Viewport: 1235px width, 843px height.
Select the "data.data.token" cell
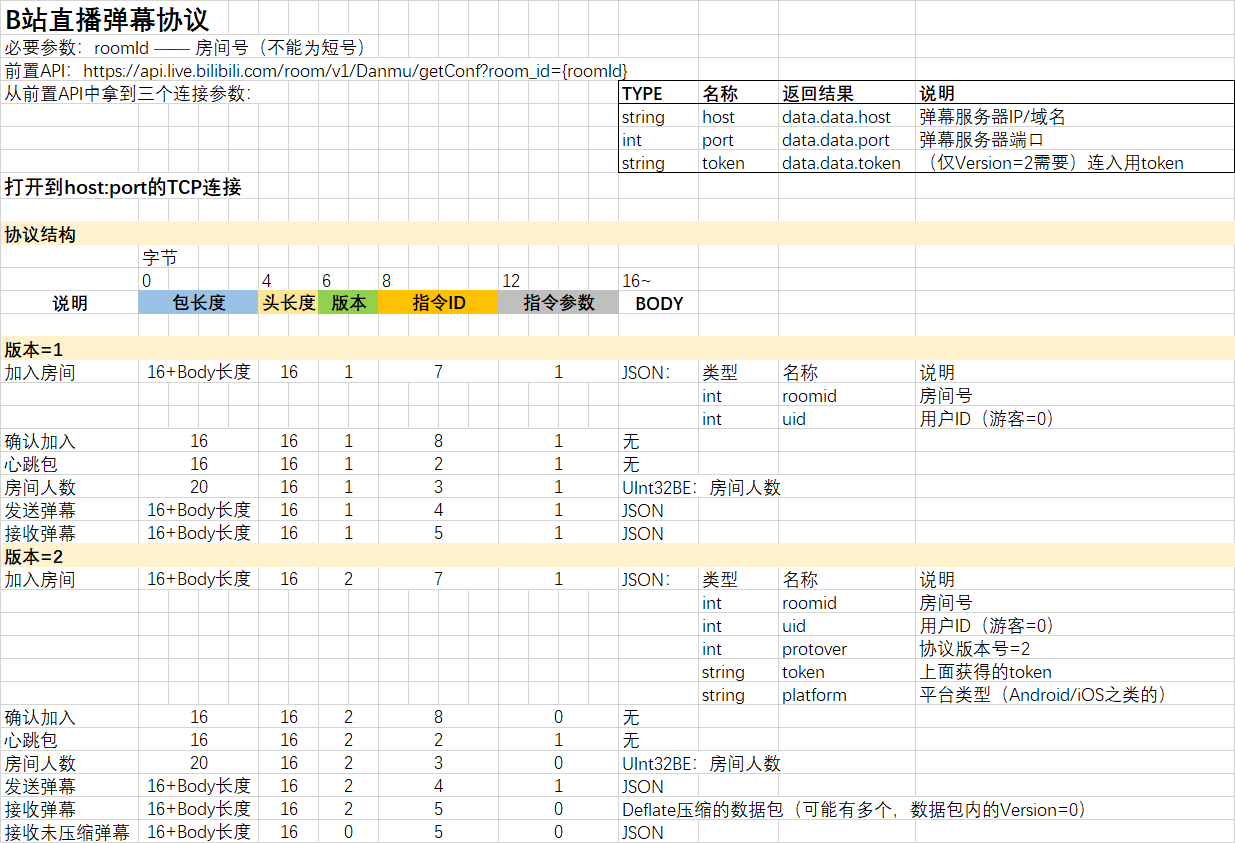841,163
